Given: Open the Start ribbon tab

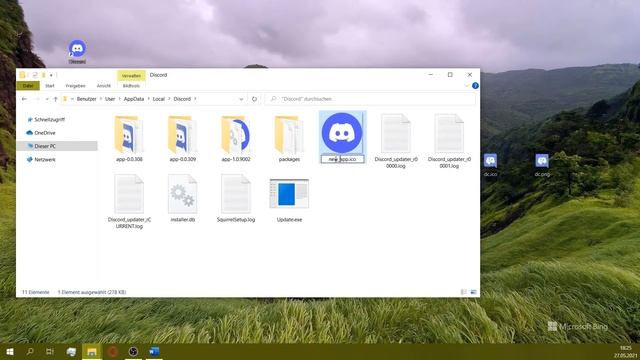Looking at the screenshot, I should point(50,86).
